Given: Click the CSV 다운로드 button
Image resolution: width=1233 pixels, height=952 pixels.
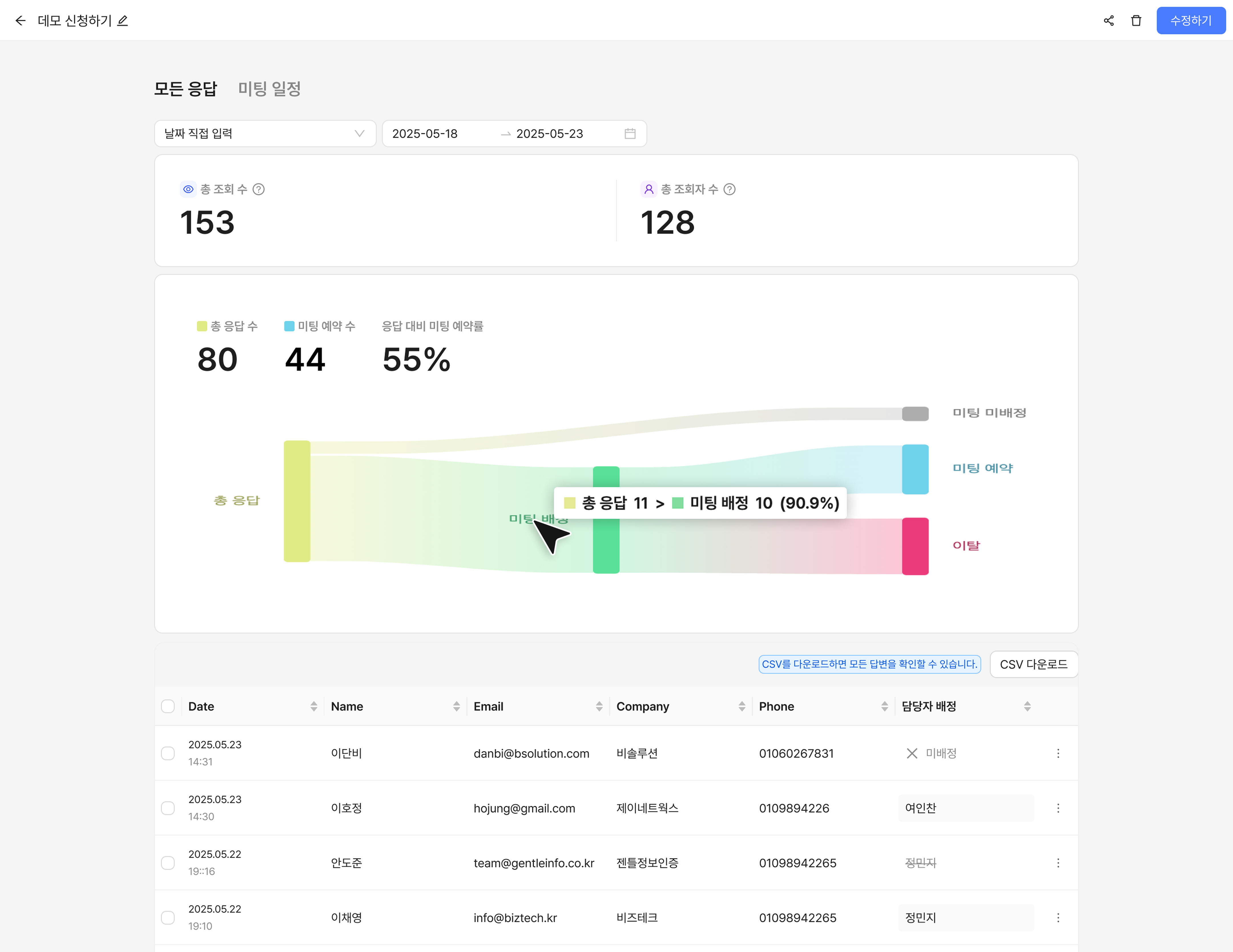Looking at the screenshot, I should [1033, 664].
